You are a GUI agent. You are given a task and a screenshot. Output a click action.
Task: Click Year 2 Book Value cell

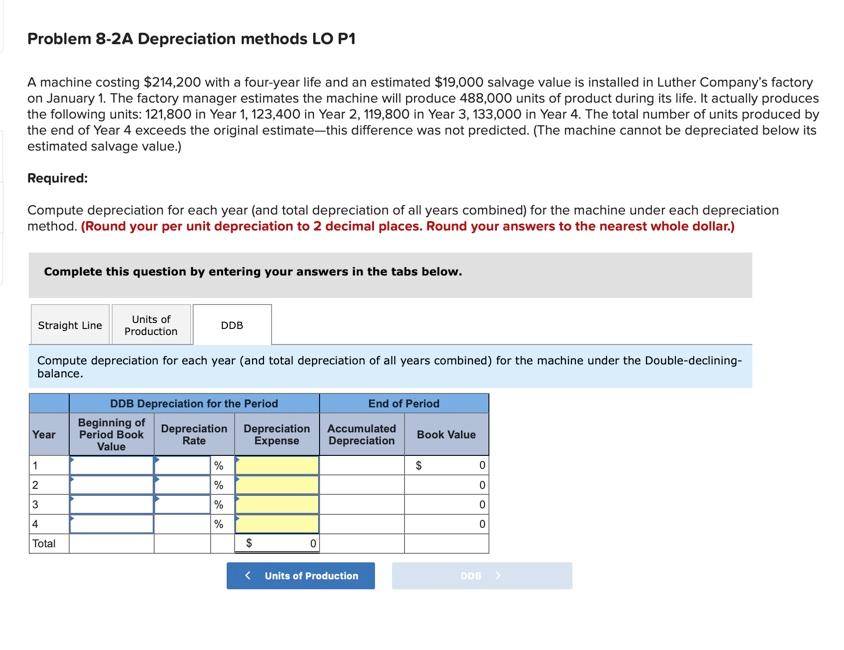[447, 485]
